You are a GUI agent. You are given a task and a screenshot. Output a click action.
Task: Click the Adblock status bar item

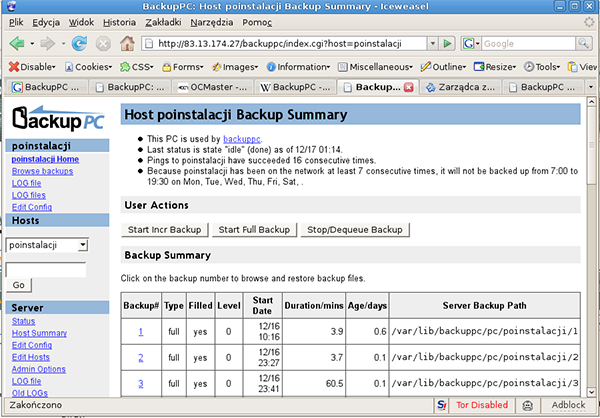[x=568, y=405]
